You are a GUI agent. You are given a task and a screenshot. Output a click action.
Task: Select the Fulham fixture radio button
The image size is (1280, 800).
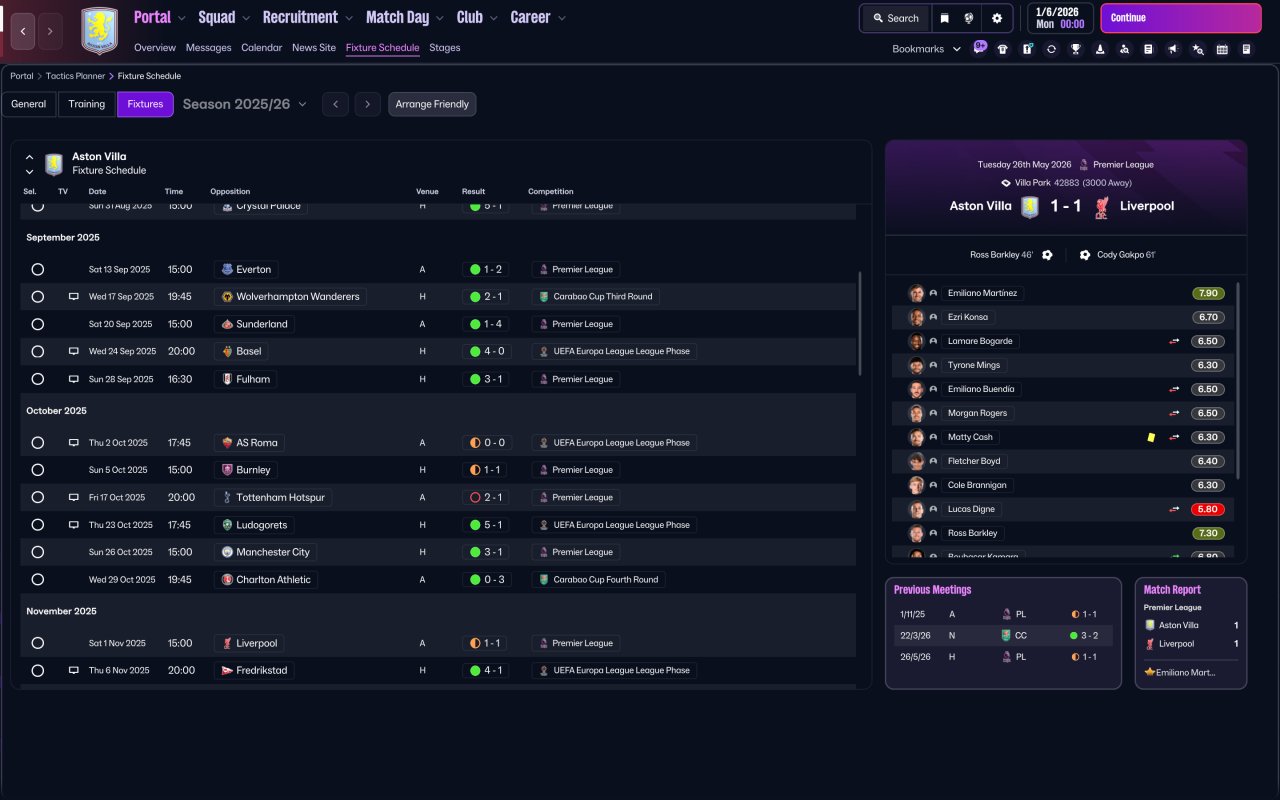(x=37, y=379)
